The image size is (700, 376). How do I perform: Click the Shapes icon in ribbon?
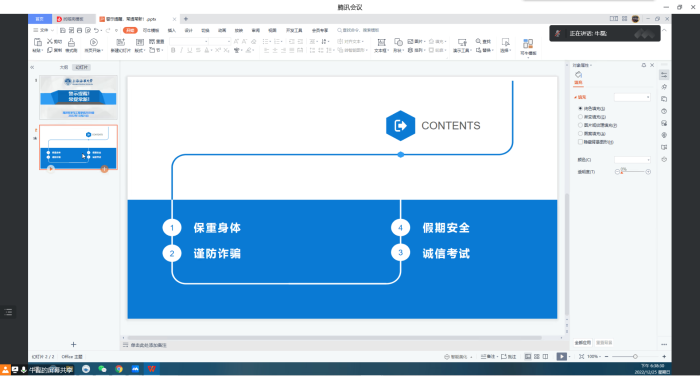pos(398,42)
